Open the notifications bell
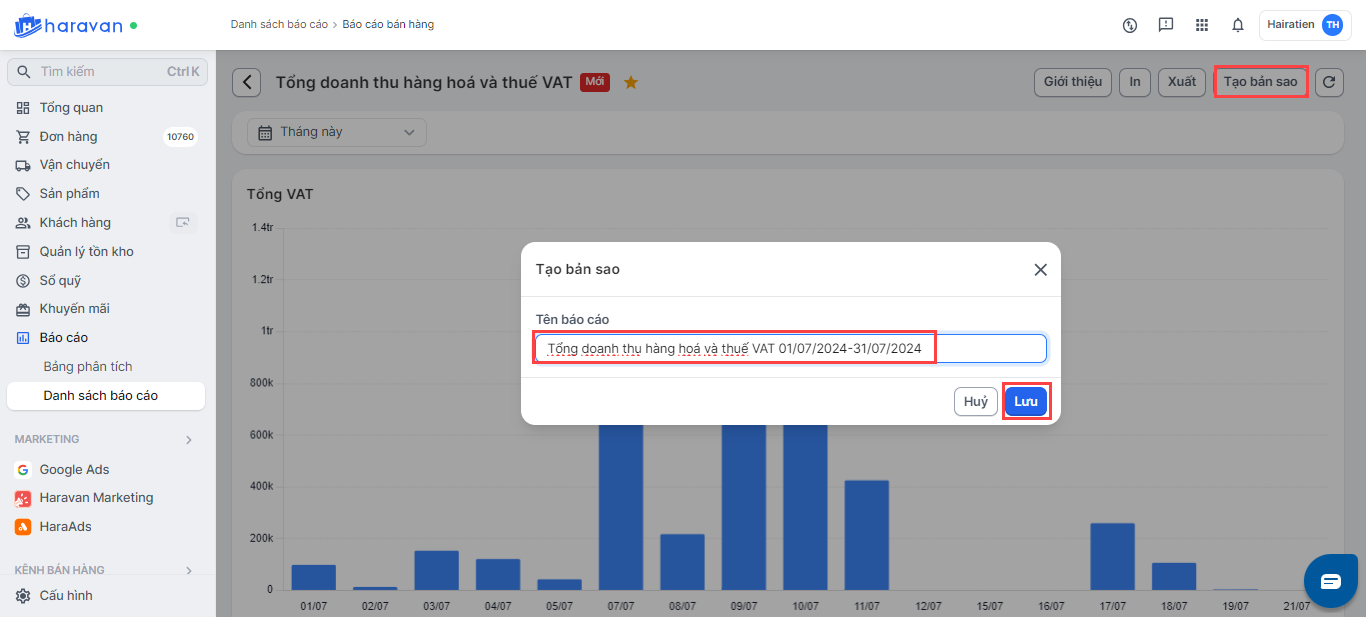 (x=1238, y=25)
